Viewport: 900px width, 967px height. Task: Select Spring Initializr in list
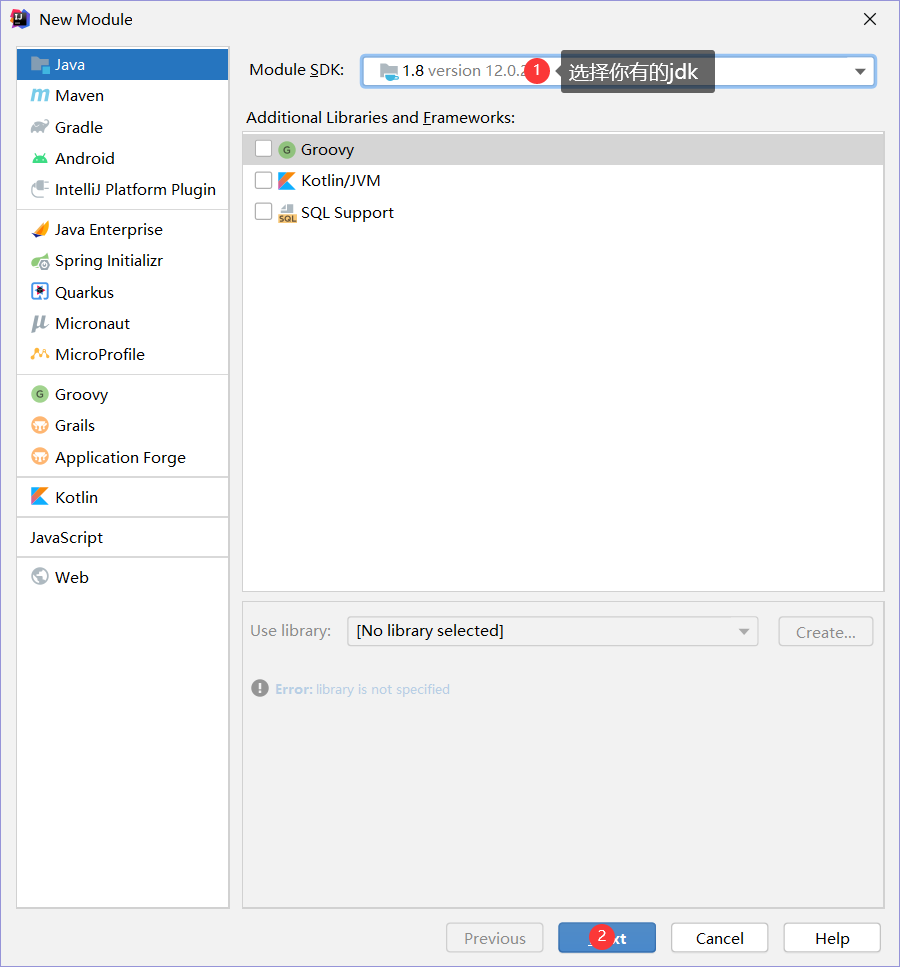[123, 261]
